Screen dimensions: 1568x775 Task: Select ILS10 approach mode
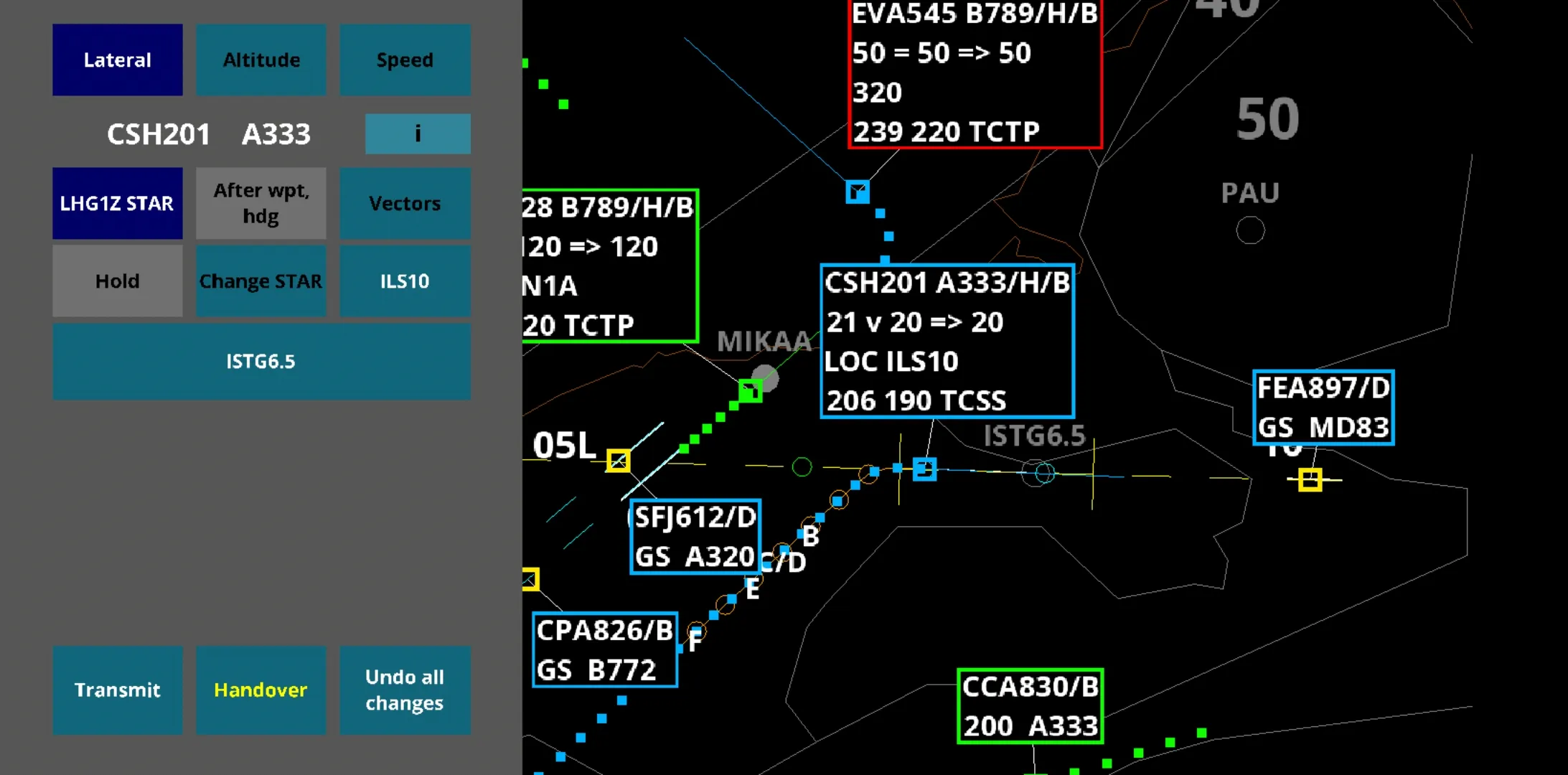pos(405,281)
